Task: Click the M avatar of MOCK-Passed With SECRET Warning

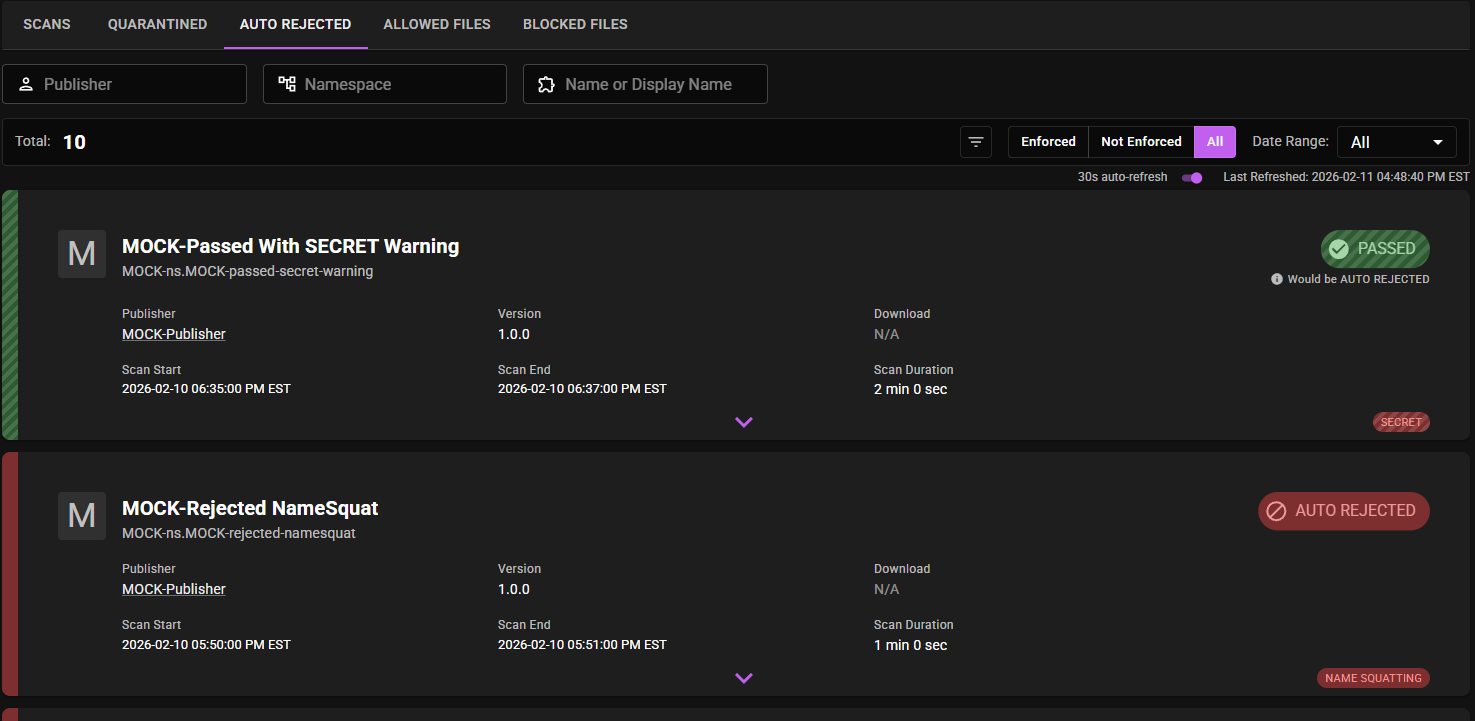Action: pos(81,254)
